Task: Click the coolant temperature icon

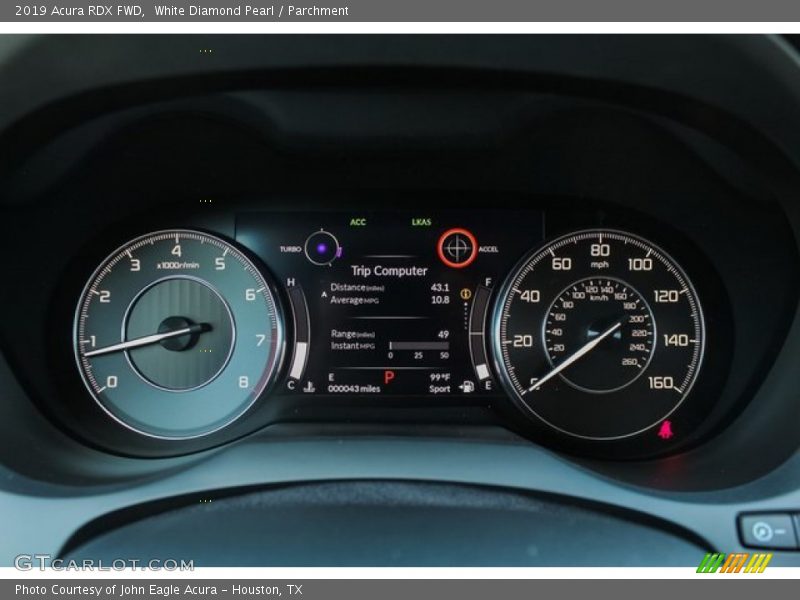Action: coord(309,387)
